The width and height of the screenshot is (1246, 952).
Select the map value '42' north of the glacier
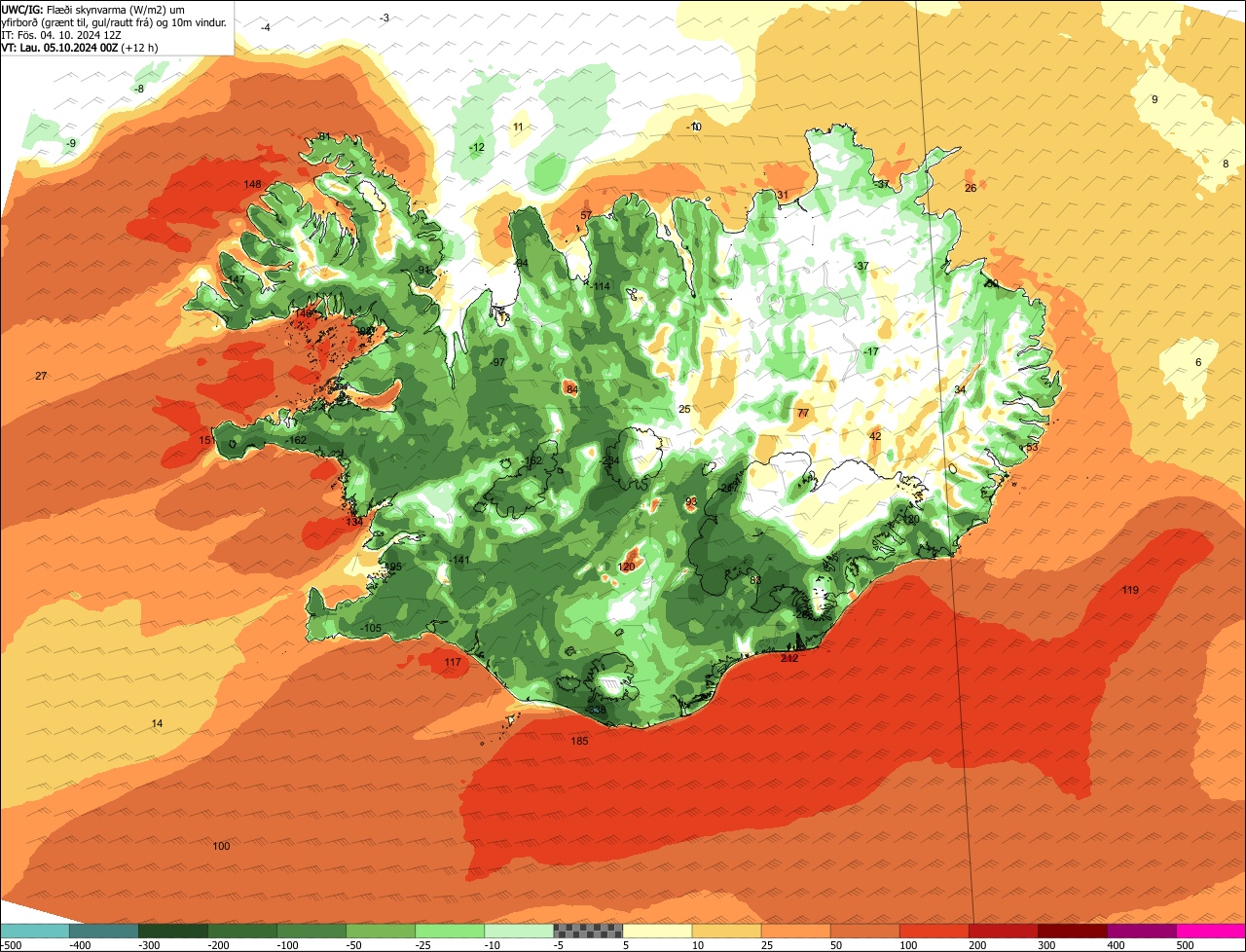click(875, 437)
